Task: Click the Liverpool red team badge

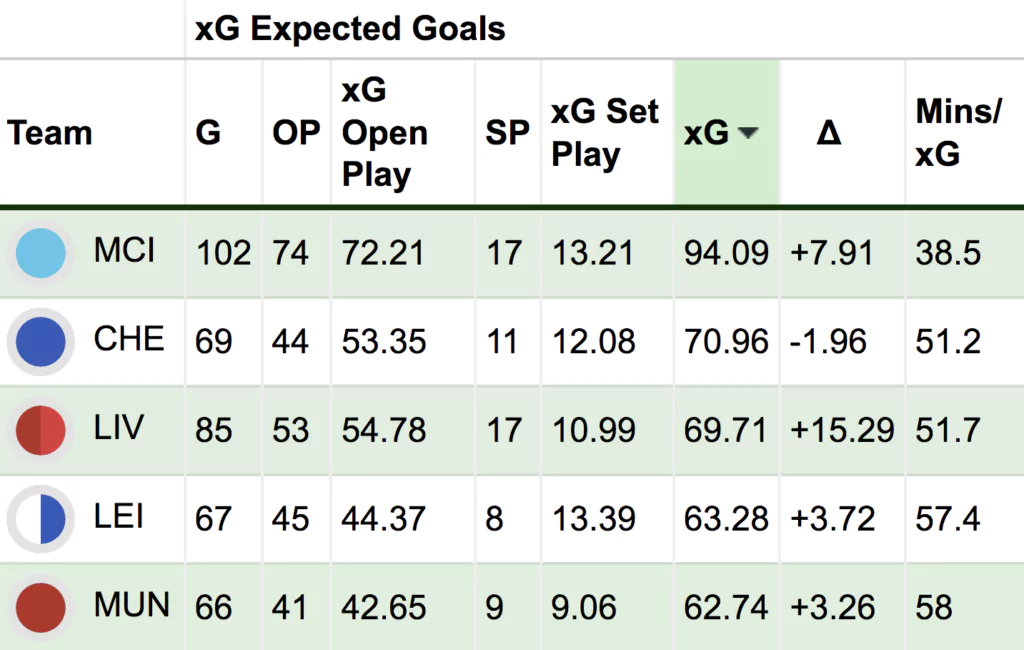Action: click(40, 431)
